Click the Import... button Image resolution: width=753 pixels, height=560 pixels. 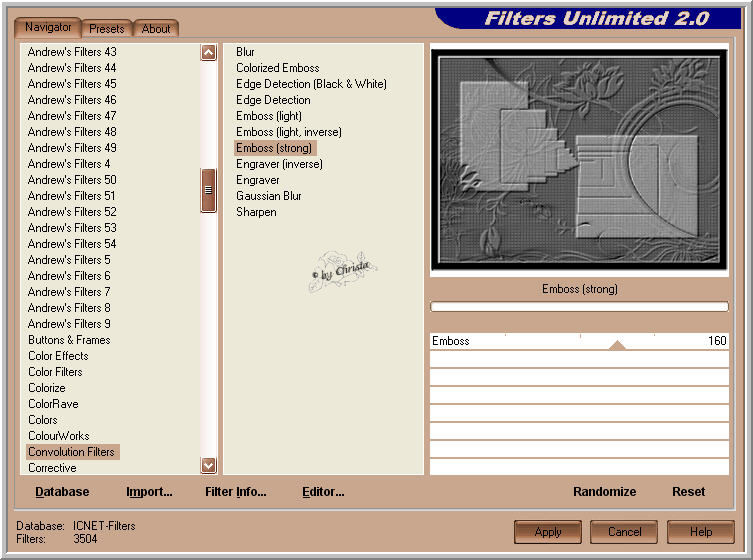pyautogui.click(x=149, y=492)
